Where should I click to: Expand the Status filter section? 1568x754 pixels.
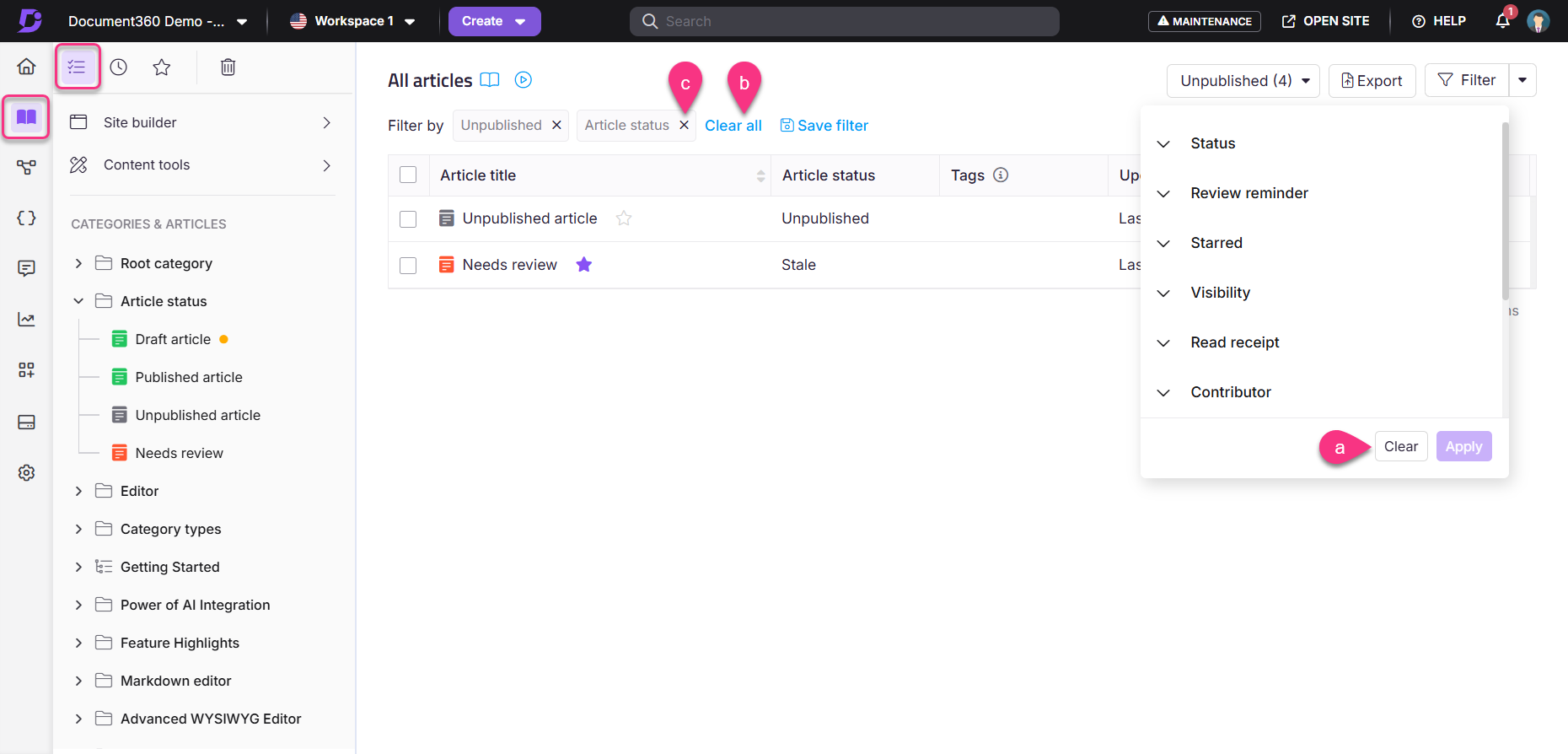coord(1163,144)
